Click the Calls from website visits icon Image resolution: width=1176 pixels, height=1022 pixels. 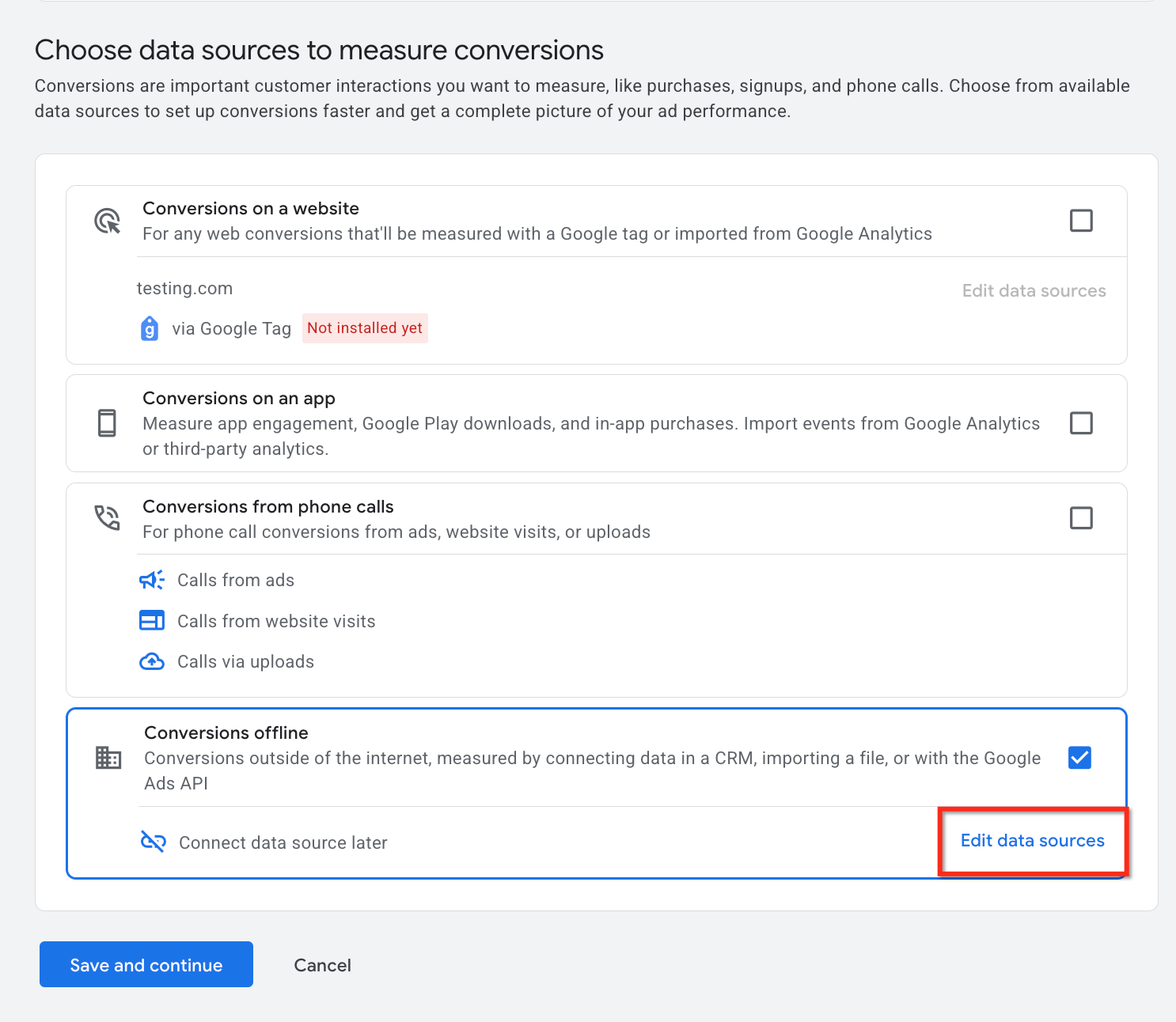tap(152, 621)
